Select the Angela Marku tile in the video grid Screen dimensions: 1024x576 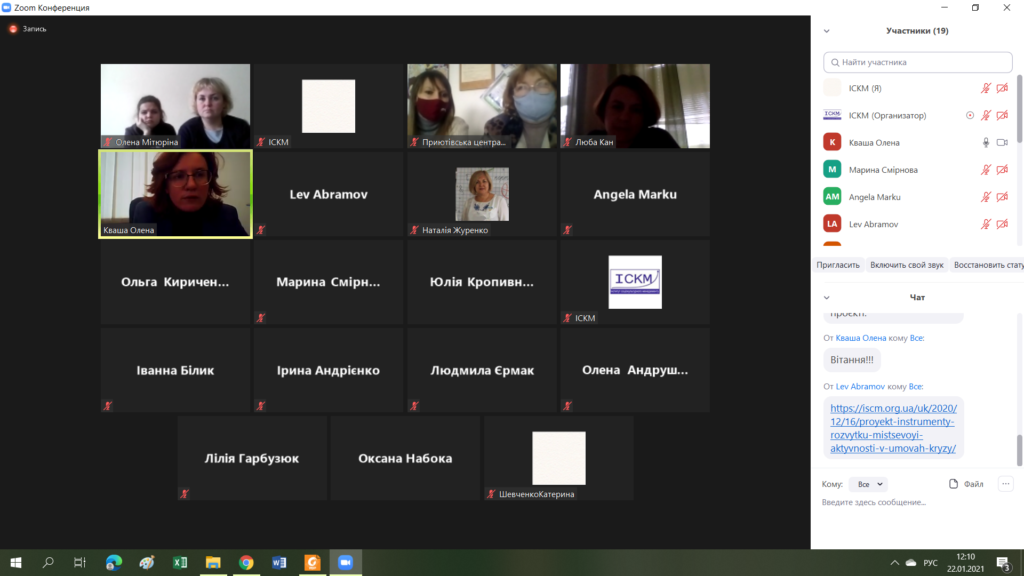coord(635,194)
